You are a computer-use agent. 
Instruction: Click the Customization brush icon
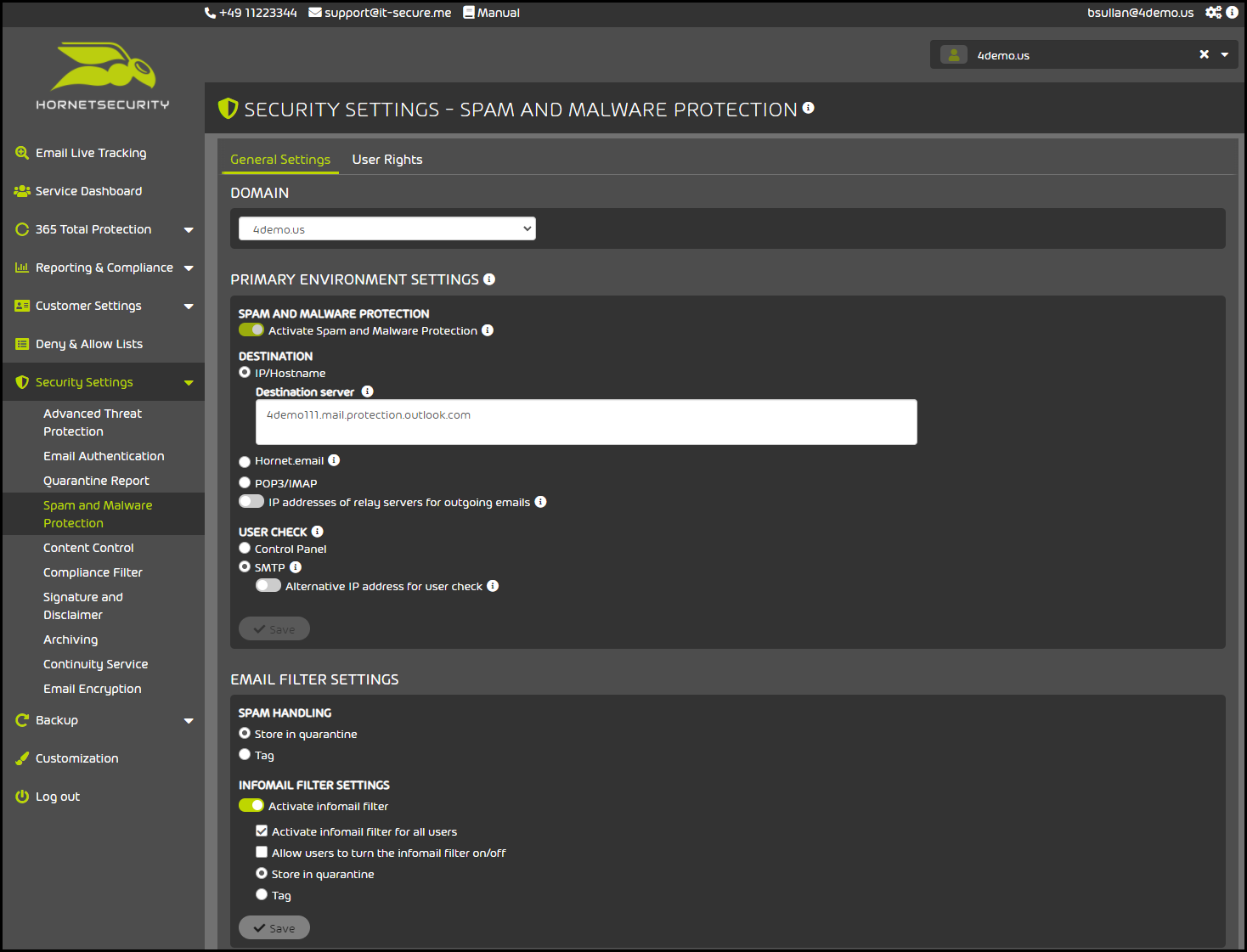pos(22,758)
